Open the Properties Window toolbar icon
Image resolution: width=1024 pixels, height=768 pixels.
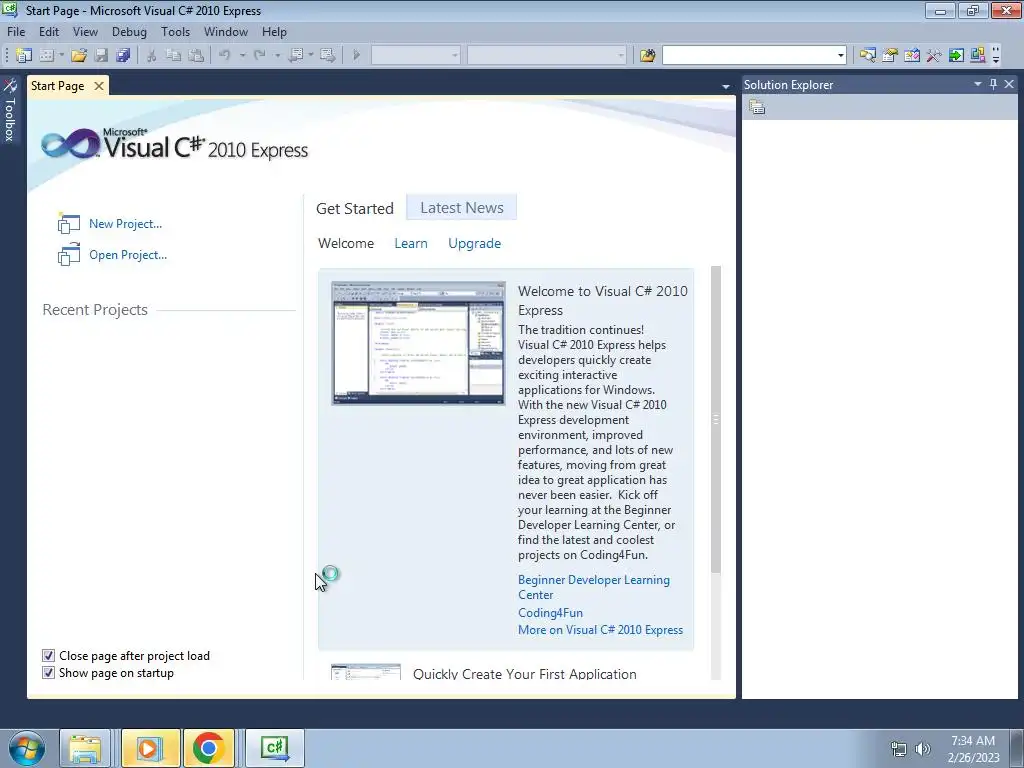coord(890,56)
